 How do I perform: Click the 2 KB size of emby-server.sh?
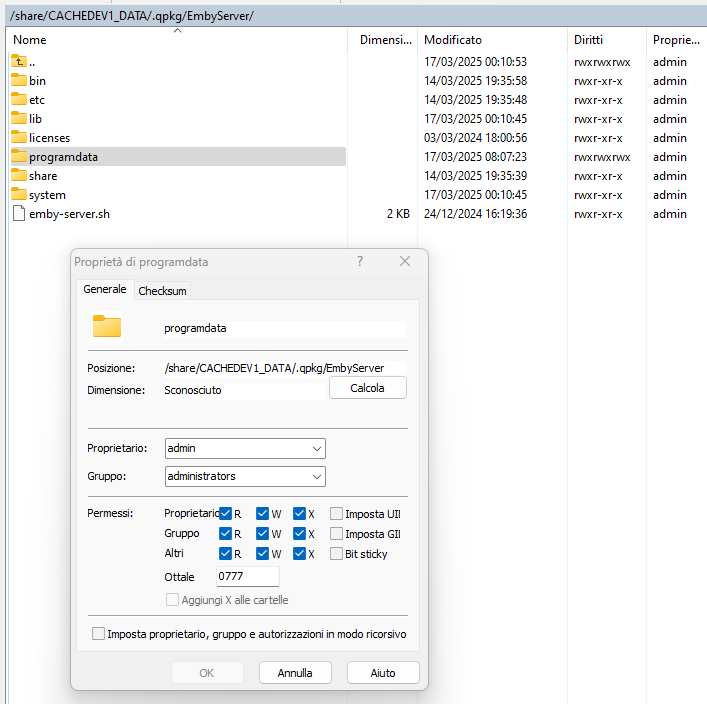coord(398,214)
